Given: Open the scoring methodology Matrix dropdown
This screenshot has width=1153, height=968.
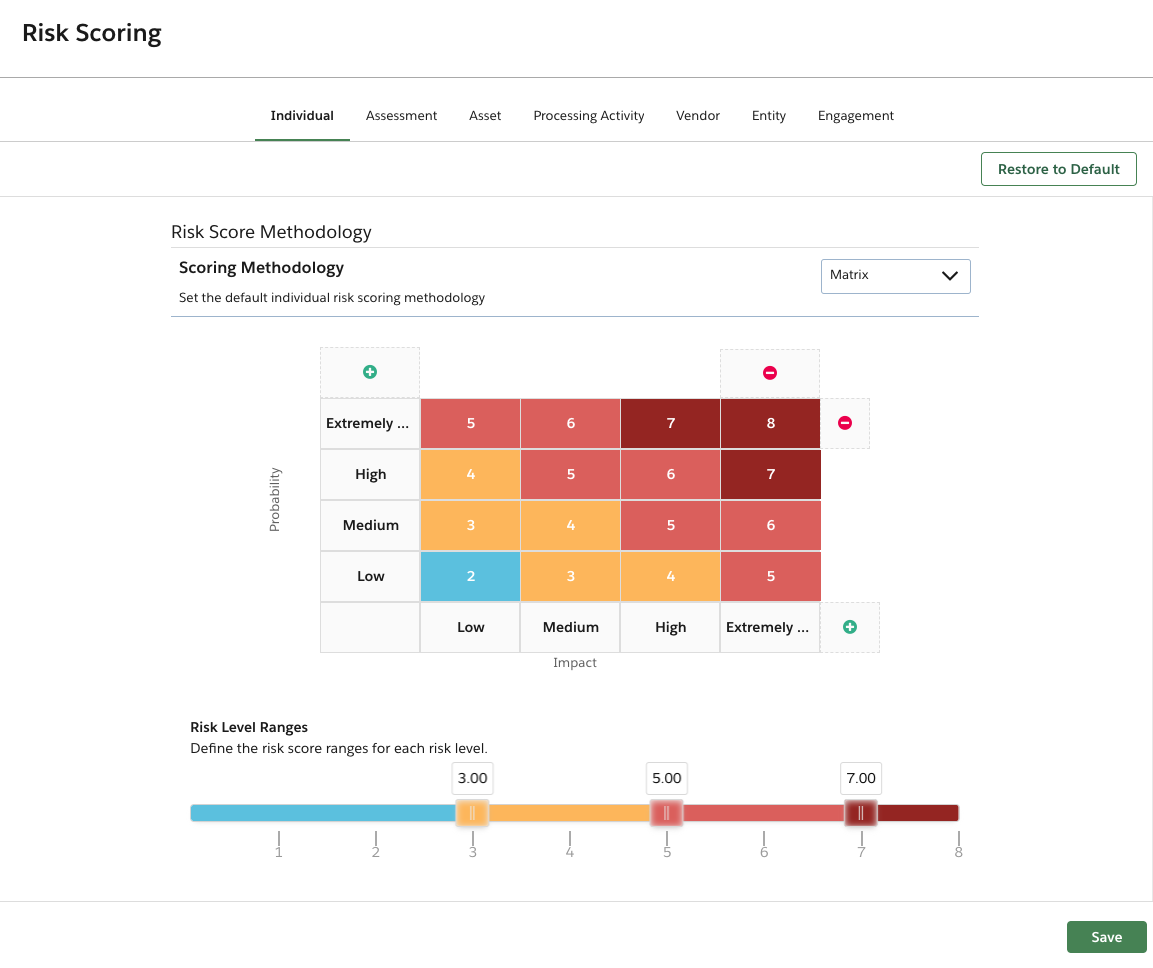Looking at the screenshot, I should click(x=895, y=276).
